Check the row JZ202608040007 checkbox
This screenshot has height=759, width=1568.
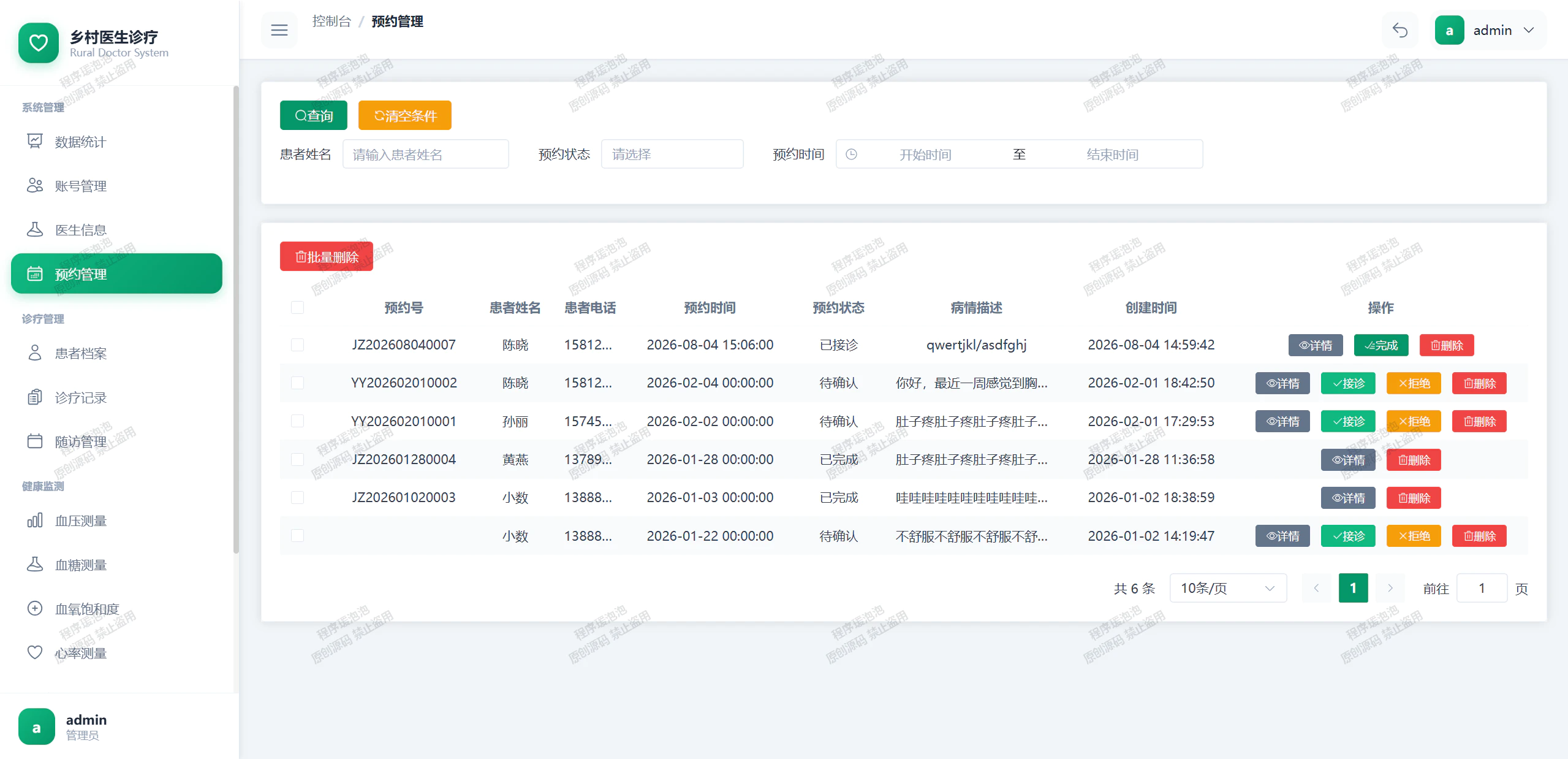[297, 345]
